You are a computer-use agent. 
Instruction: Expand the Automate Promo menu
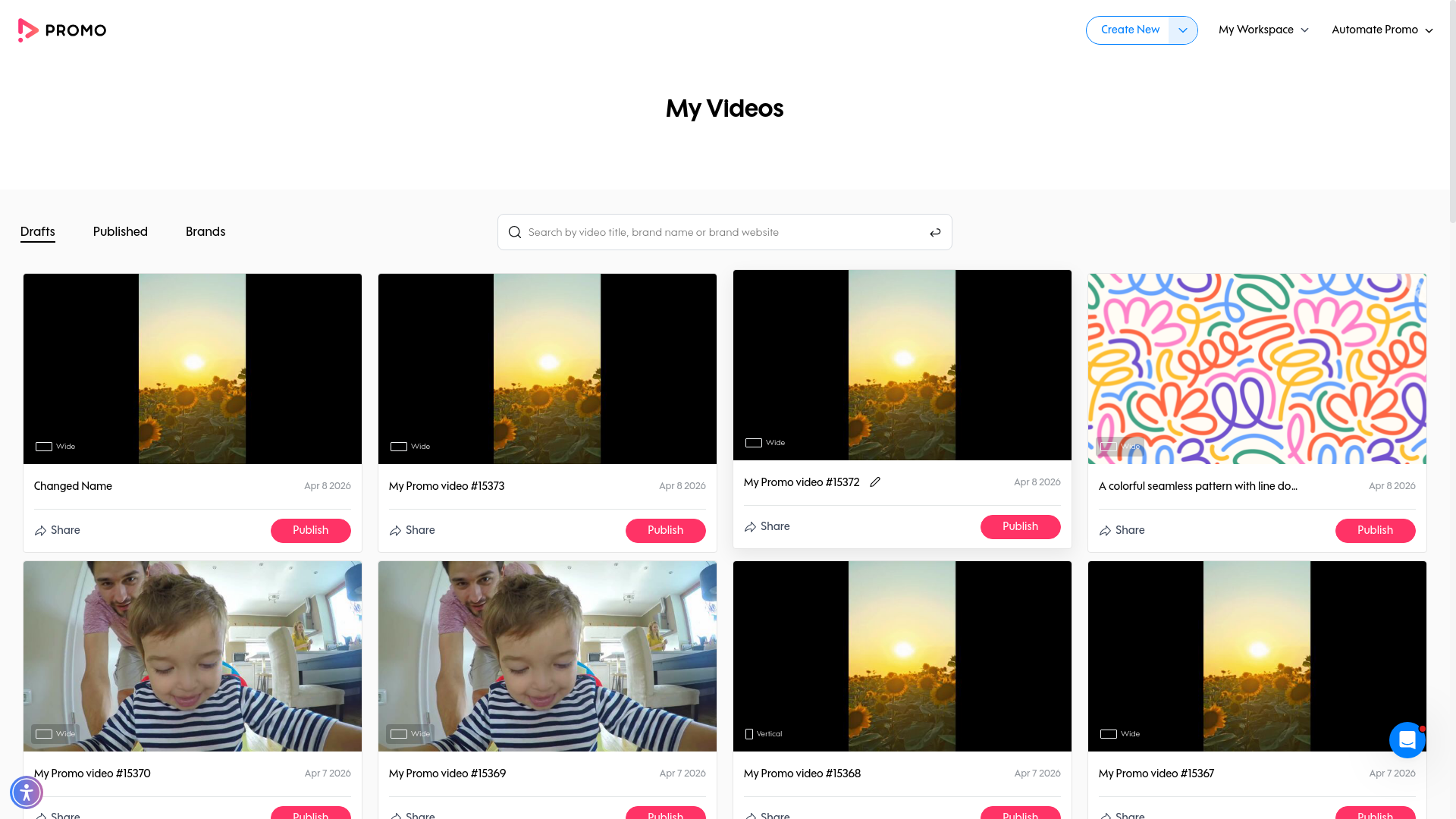click(1382, 30)
